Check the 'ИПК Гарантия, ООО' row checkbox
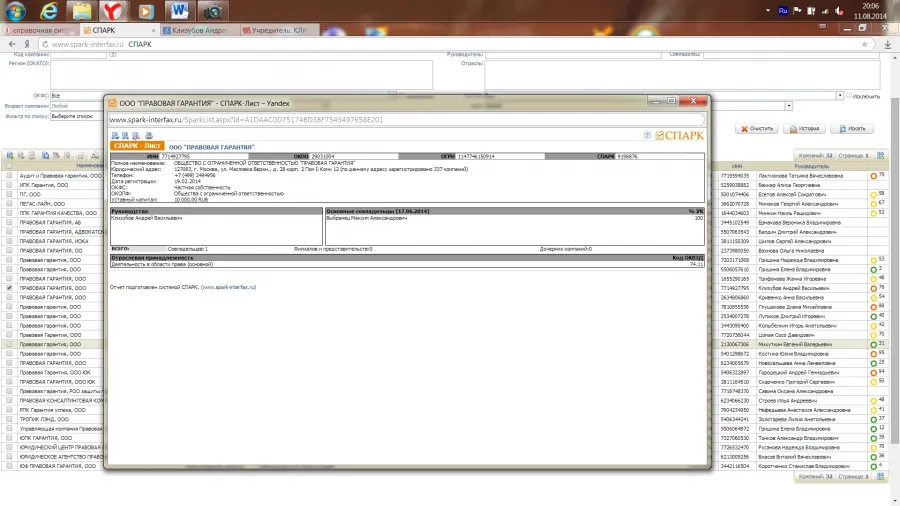Viewport: 900px width, 506px height. tap(9, 185)
